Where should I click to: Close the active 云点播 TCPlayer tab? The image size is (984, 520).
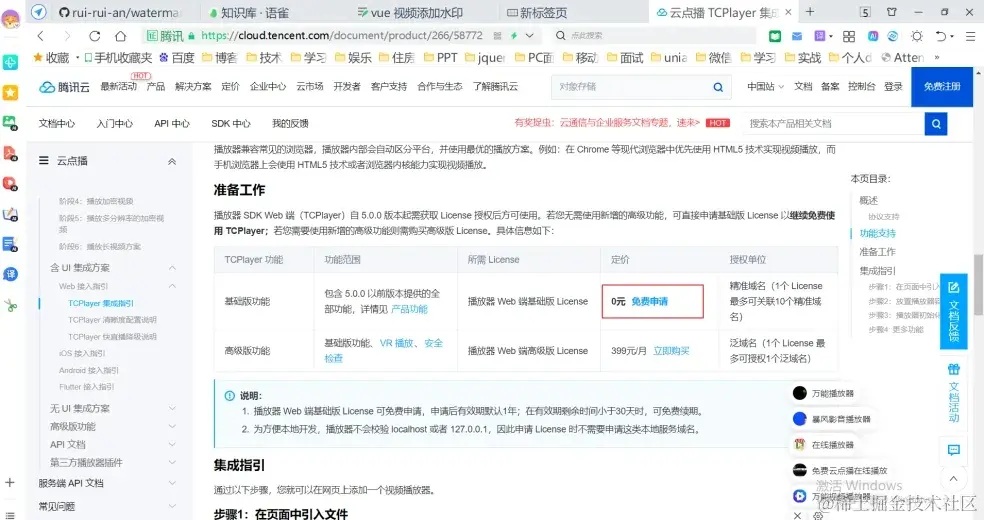click(x=788, y=12)
